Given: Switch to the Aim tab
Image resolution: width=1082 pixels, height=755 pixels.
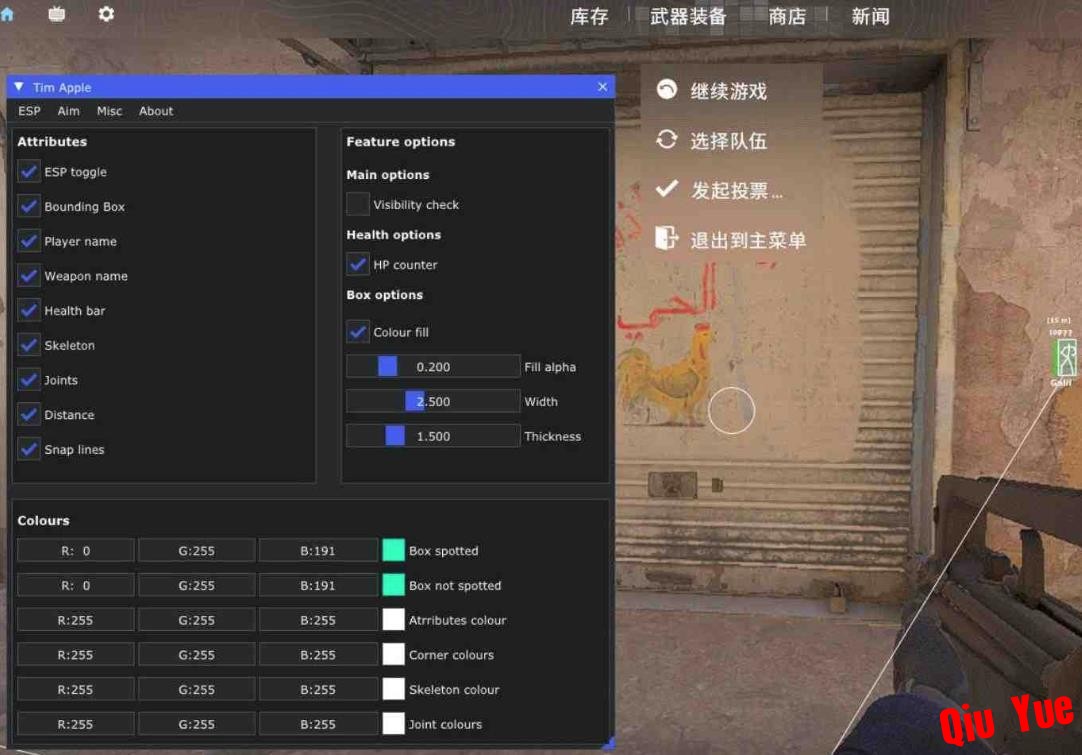Looking at the screenshot, I should click(x=68, y=111).
